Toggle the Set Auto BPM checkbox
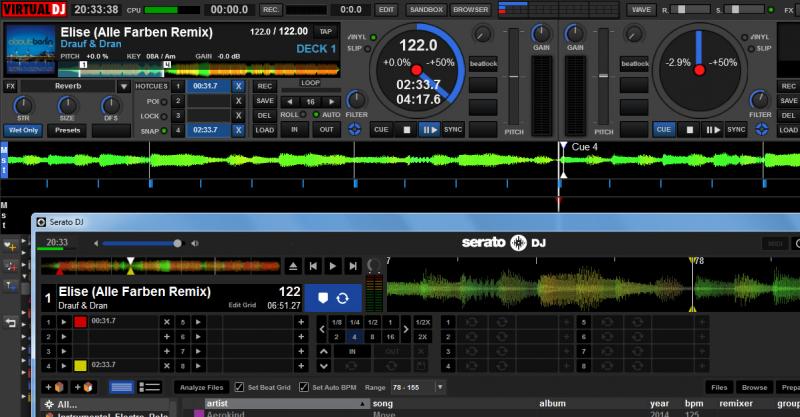Screen dimensions: 800x417 point(304,387)
